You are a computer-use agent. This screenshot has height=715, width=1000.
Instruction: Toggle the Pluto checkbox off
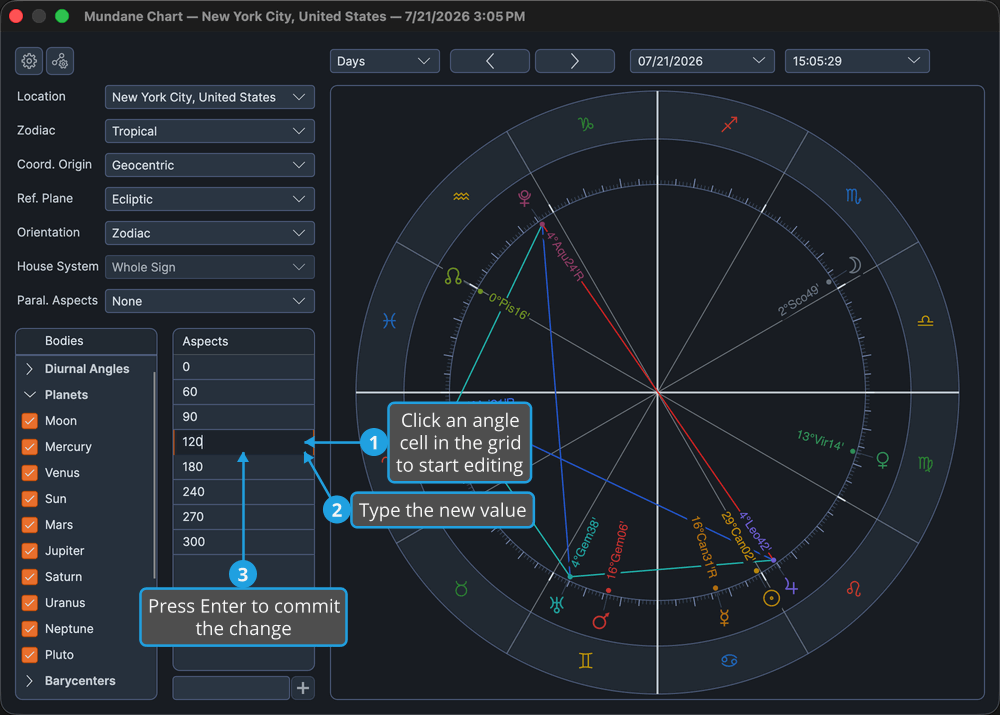[29, 654]
